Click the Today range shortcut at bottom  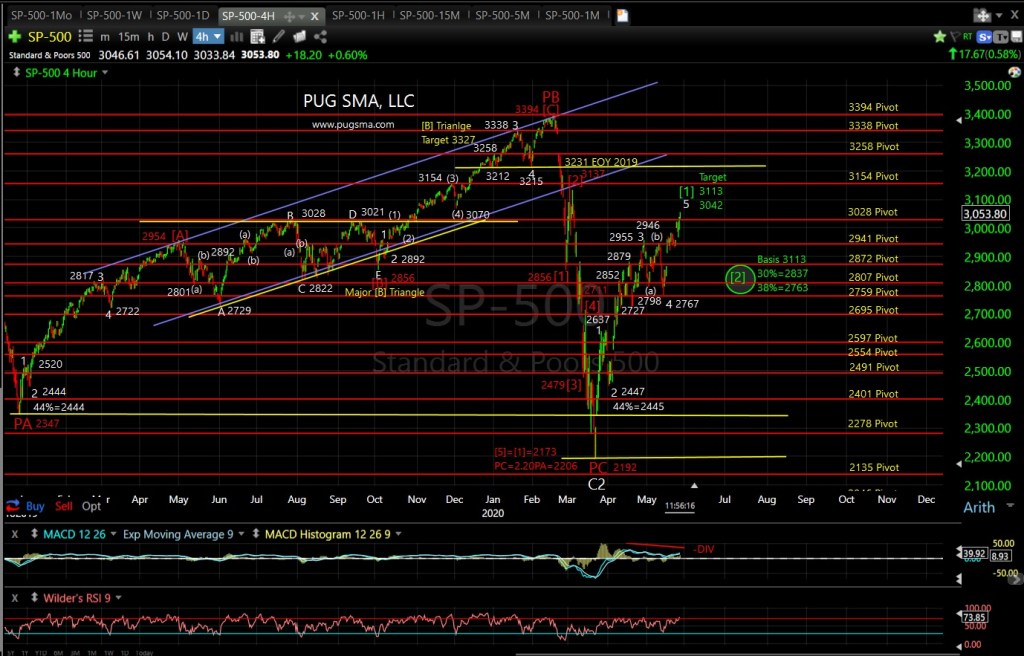pos(144,652)
